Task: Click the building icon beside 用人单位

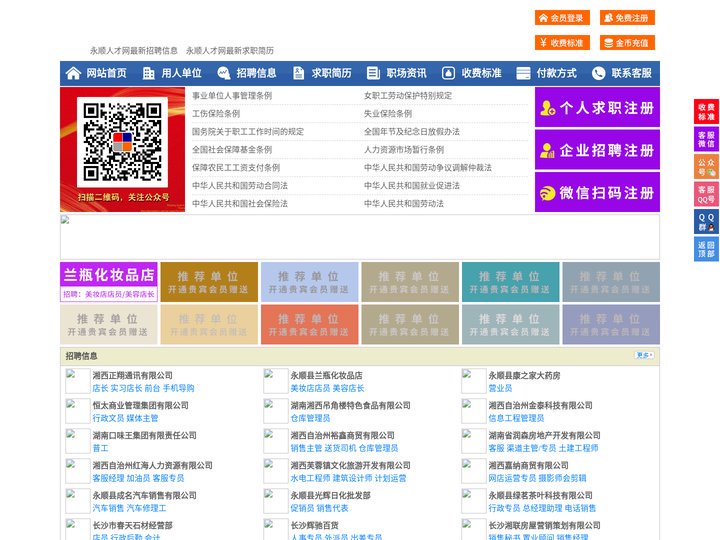Action: point(148,73)
